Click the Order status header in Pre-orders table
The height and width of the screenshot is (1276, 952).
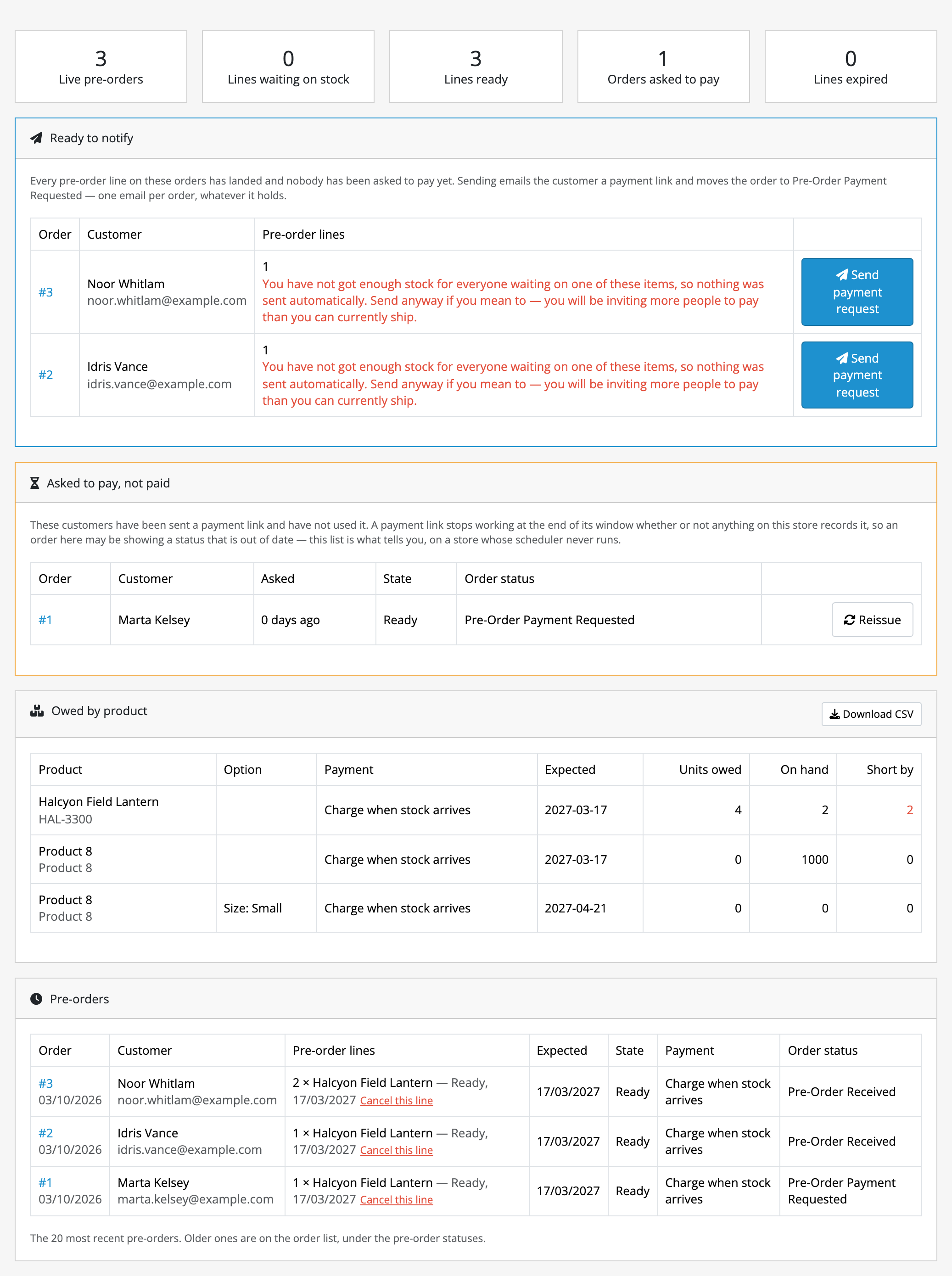click(823, 1050)
